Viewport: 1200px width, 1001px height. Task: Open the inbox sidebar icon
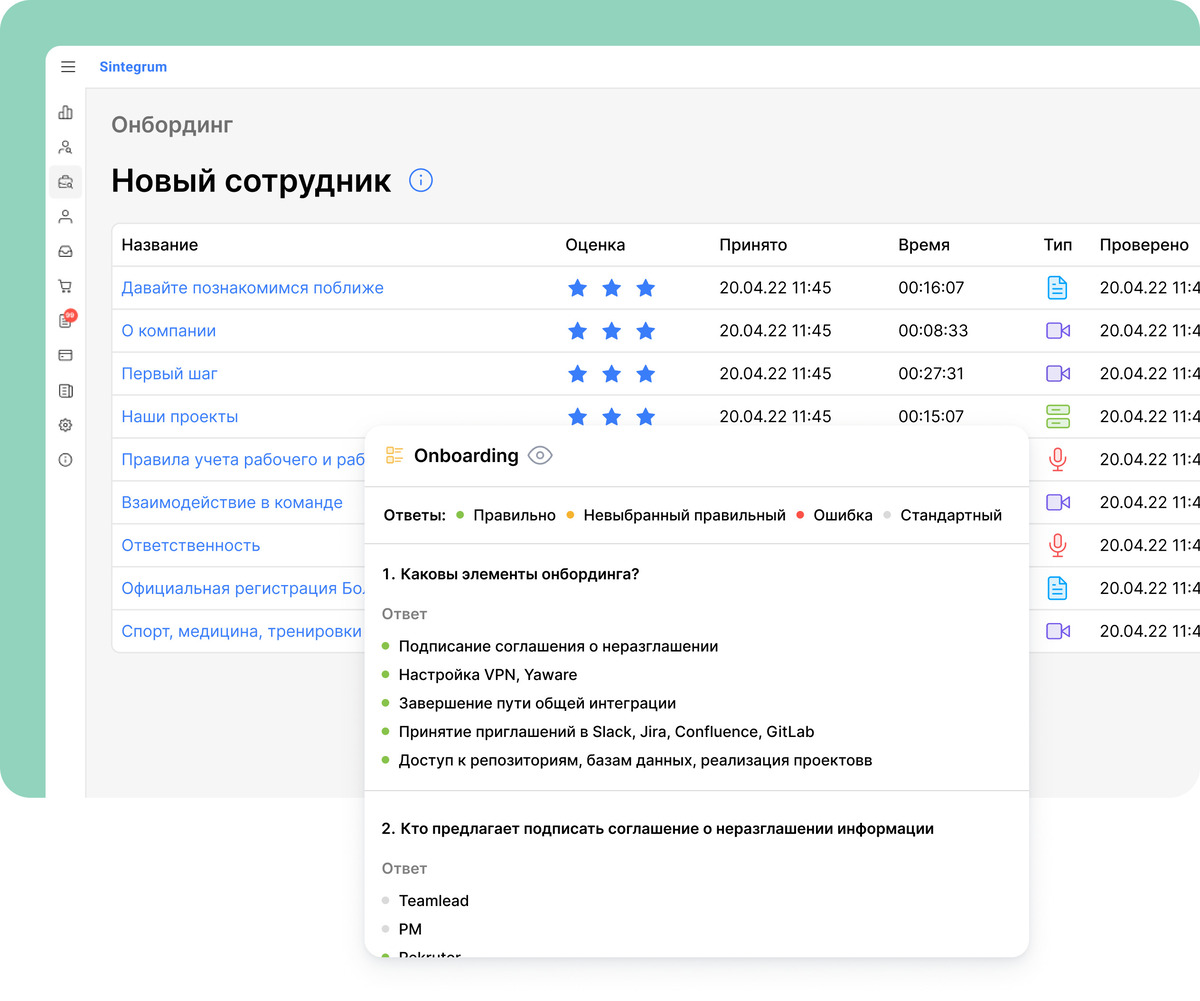(66, 251)
